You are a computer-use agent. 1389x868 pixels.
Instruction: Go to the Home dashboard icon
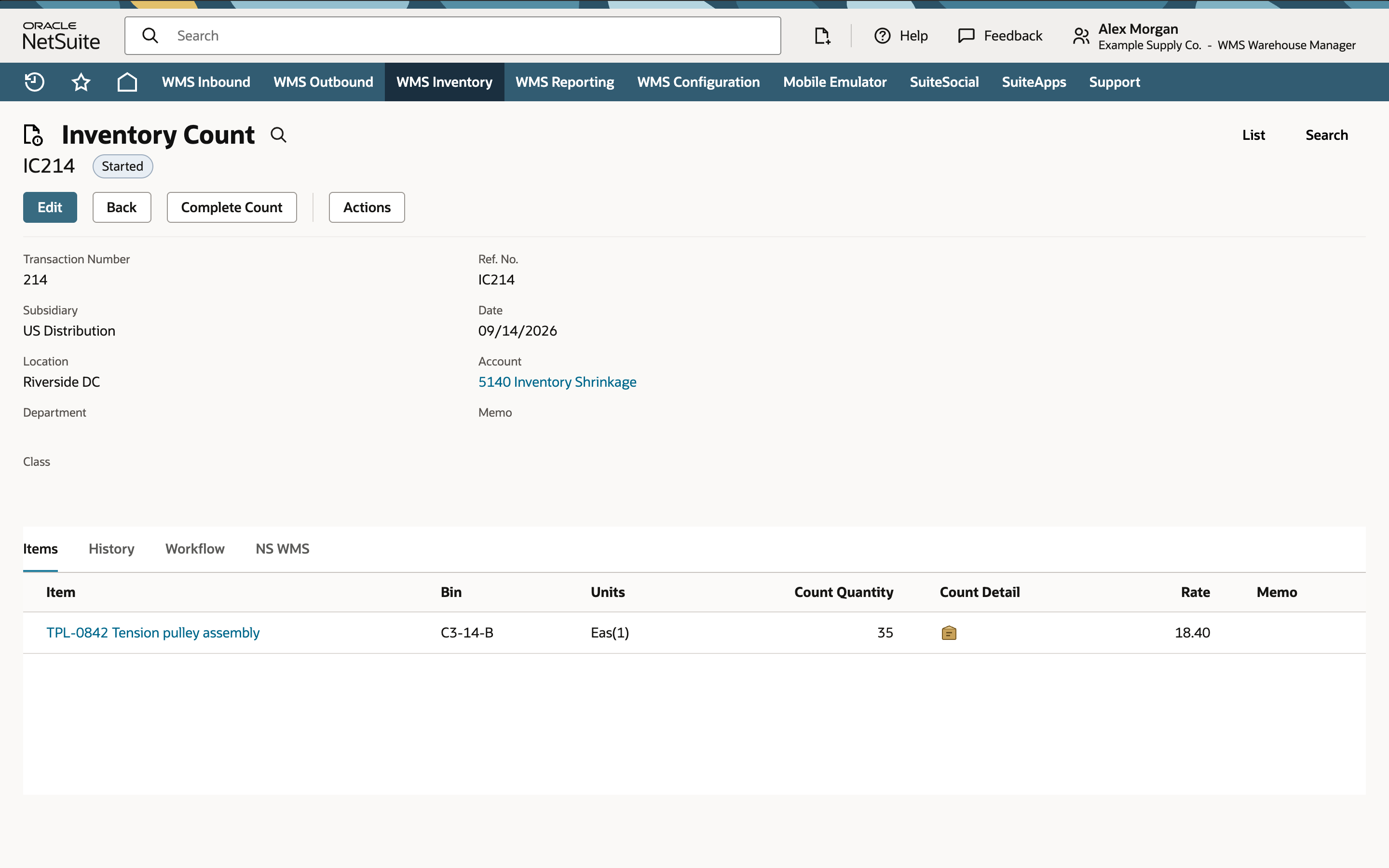[x=127, y=82]
